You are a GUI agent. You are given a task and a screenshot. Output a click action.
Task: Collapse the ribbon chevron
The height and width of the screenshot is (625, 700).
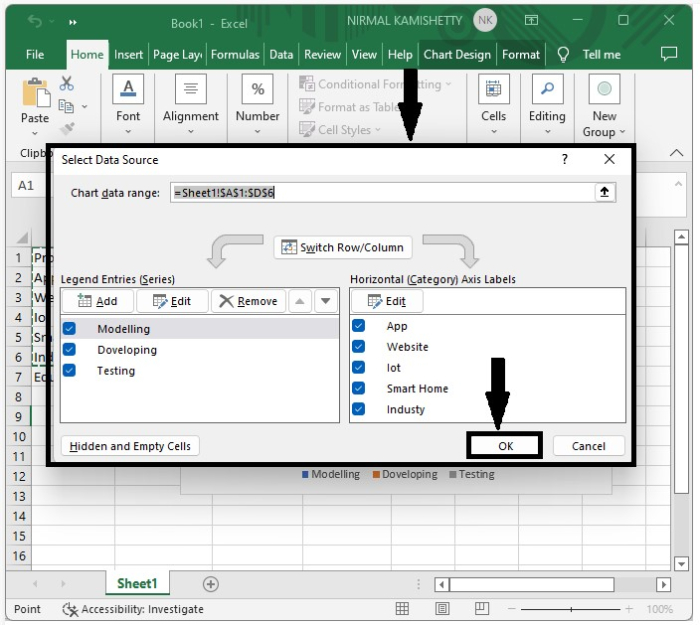(677, 153)
